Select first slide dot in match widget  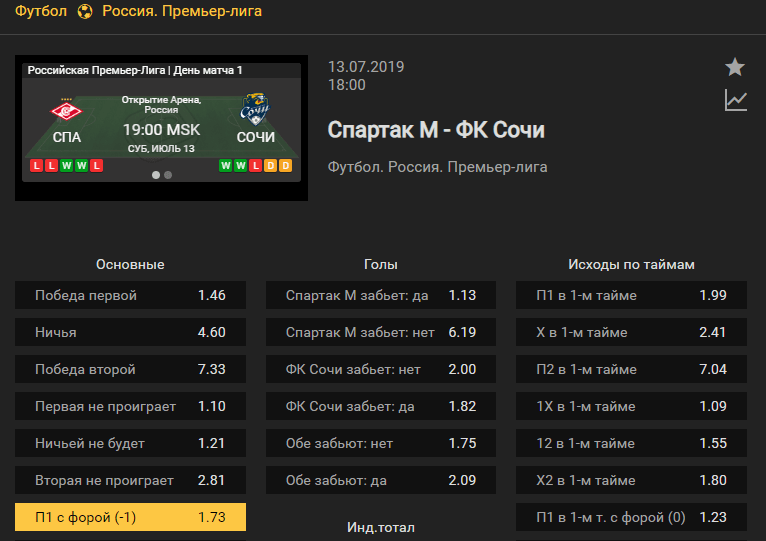(x=156, y=175)
